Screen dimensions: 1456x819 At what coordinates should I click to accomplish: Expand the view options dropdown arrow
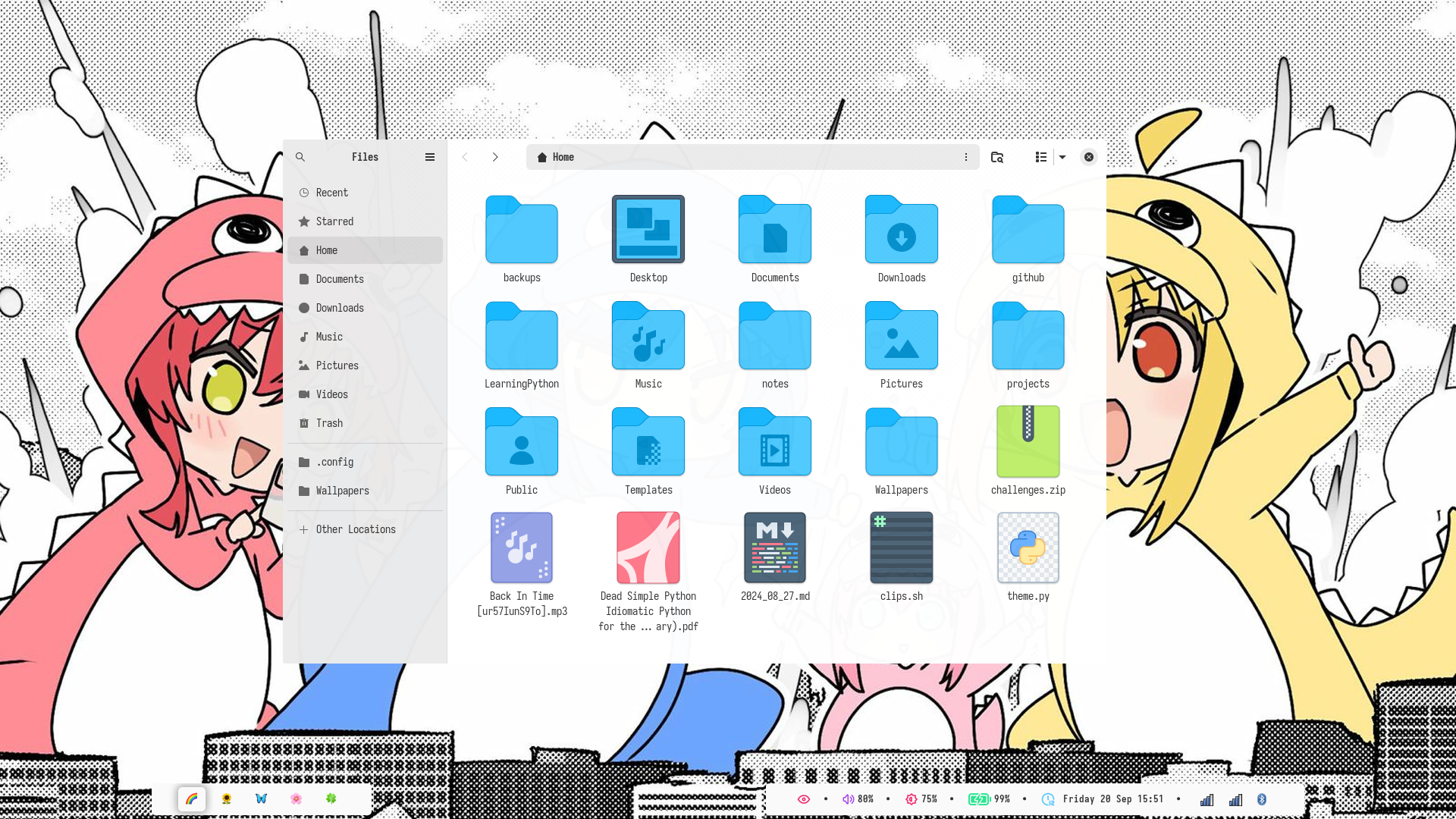(x=1062, y=157)
